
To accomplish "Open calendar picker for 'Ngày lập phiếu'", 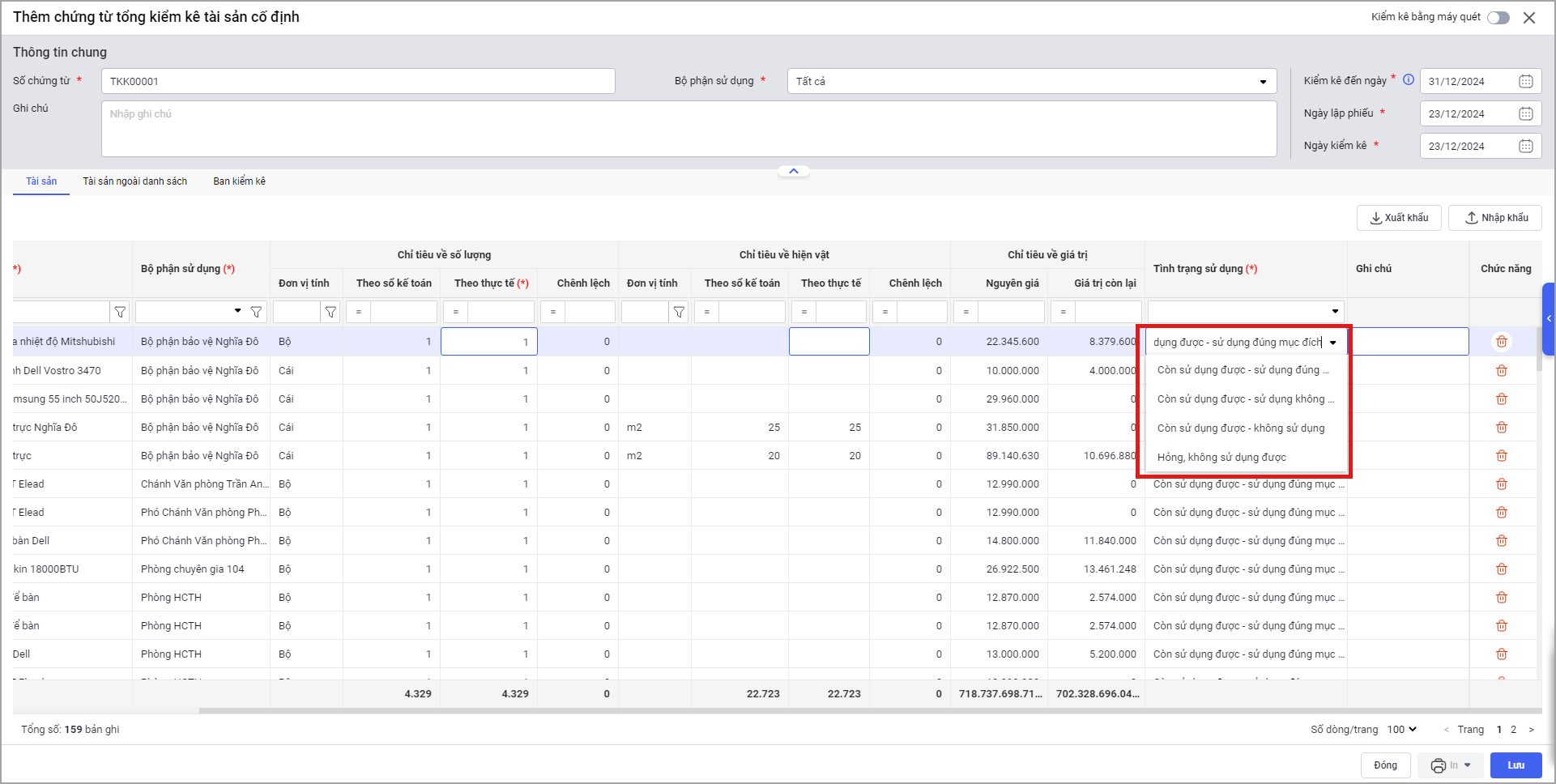I will pos(1525,113).
